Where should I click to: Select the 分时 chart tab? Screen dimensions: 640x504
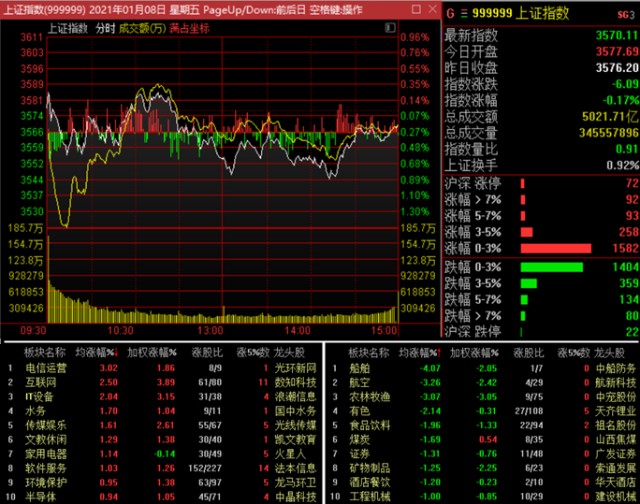105,28
